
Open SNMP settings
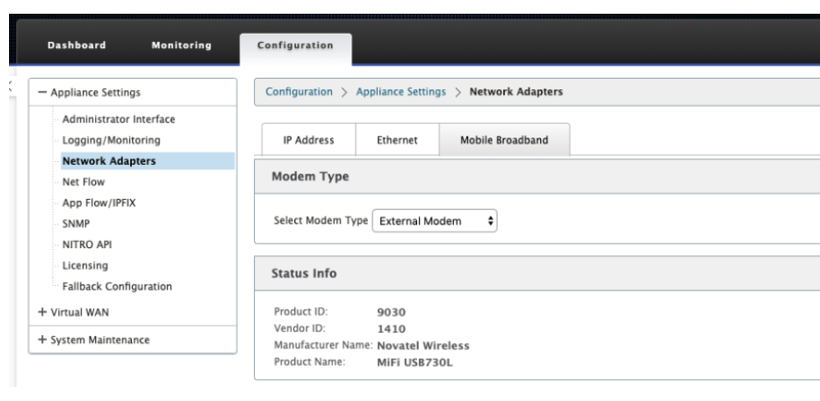click(76, 224)
